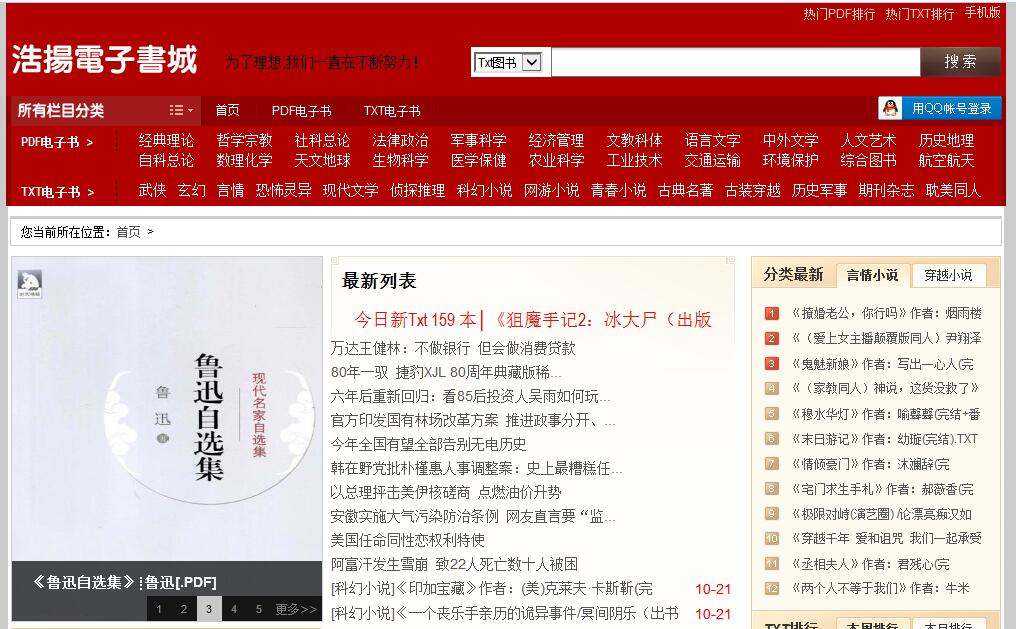The height and width of the screenshot is (629, 1016).
Task: Open the 恐怖灵异 TXT category
Action: (283, 190)
